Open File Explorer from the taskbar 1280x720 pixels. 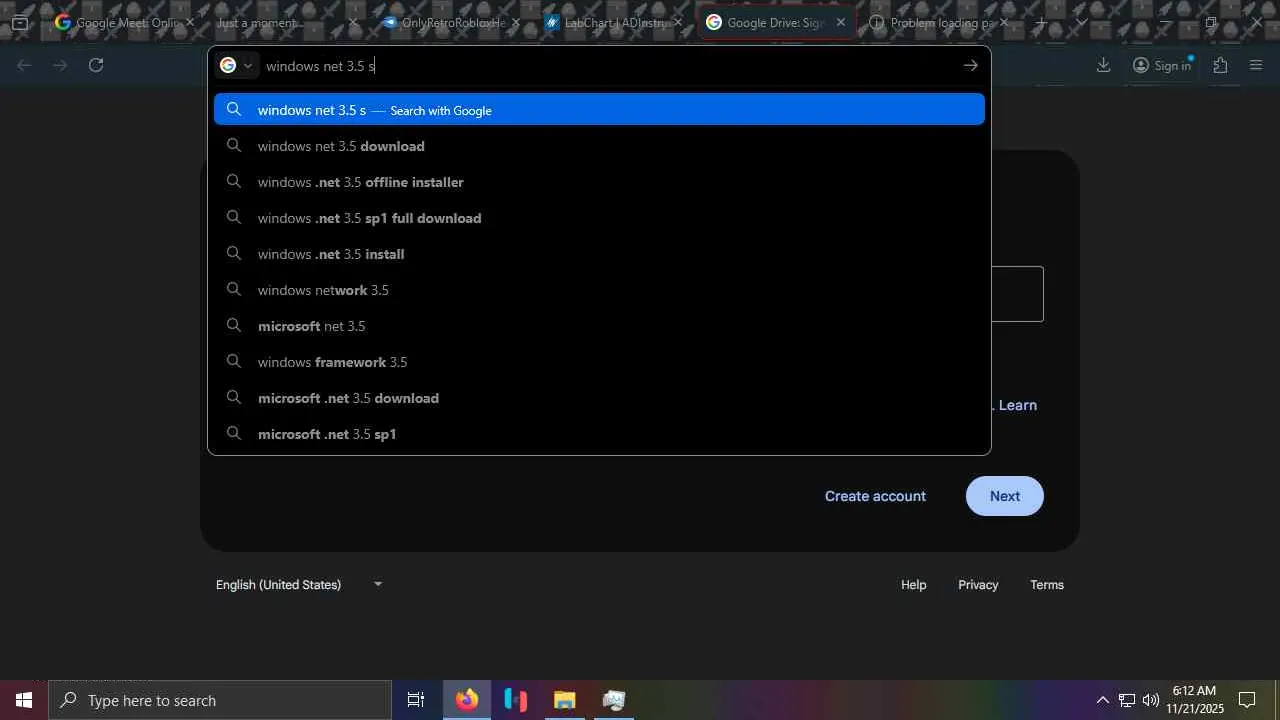click(565, 700)
